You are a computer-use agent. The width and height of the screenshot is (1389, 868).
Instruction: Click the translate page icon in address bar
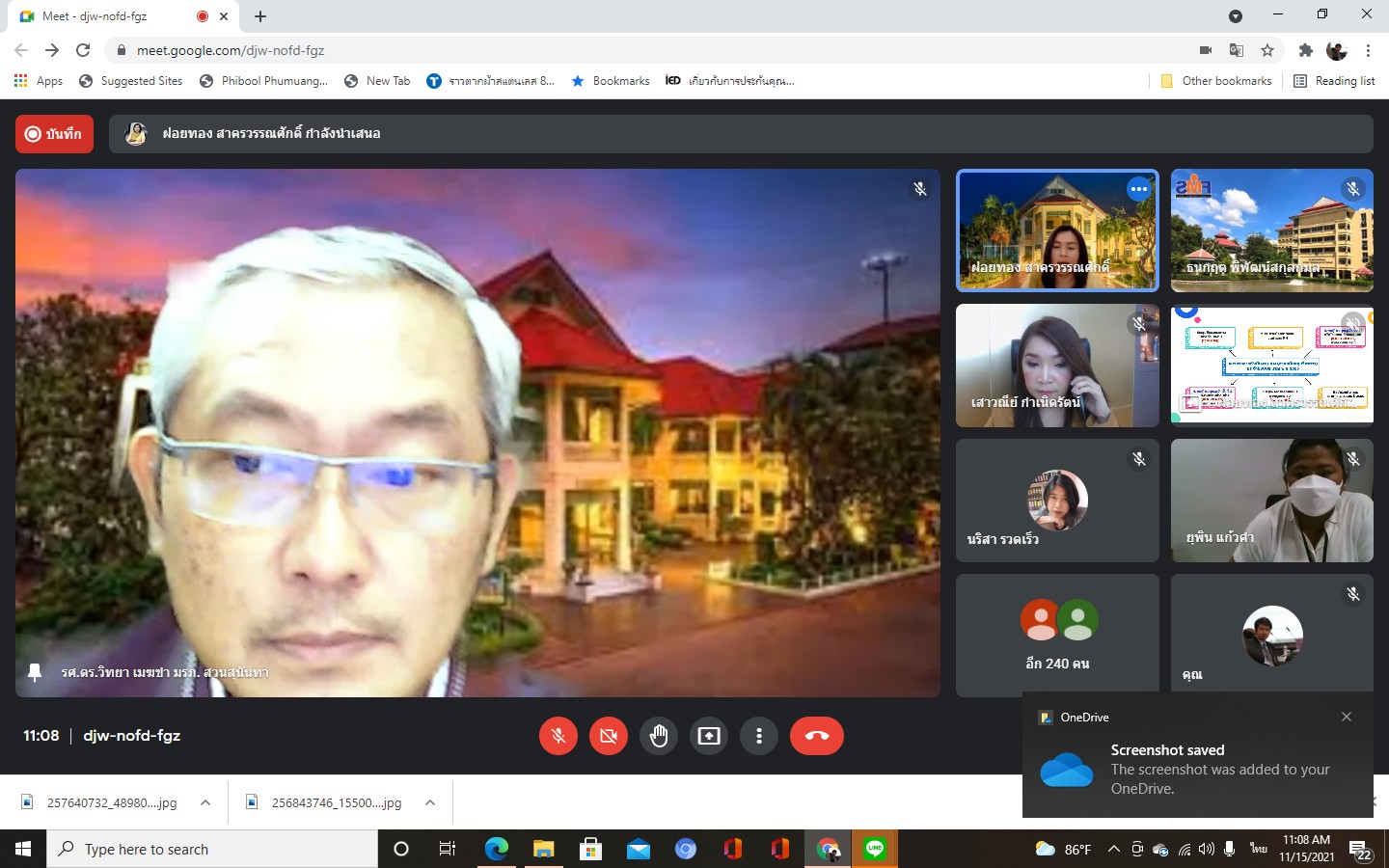coord(1237,50)
